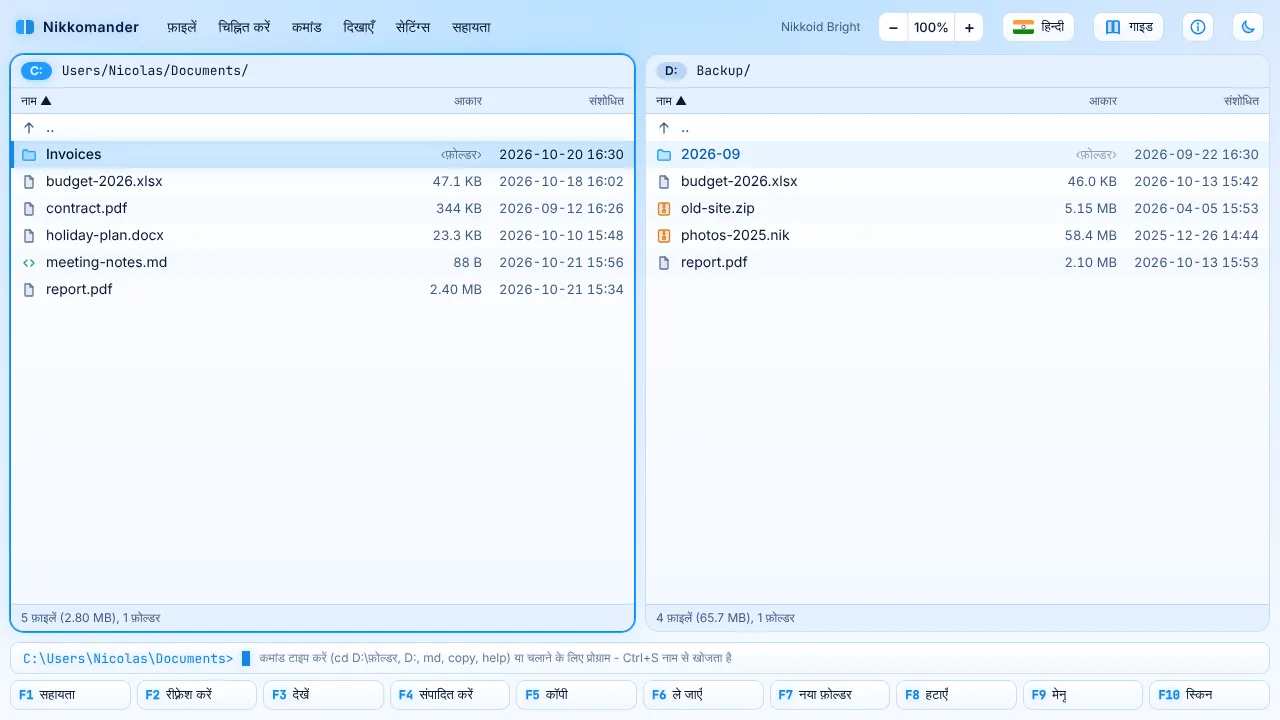Screen dimensions: 1280x720
Task: Click the file icon of budget-2026.xlsx in the D: panel
Action: (664, 181)
